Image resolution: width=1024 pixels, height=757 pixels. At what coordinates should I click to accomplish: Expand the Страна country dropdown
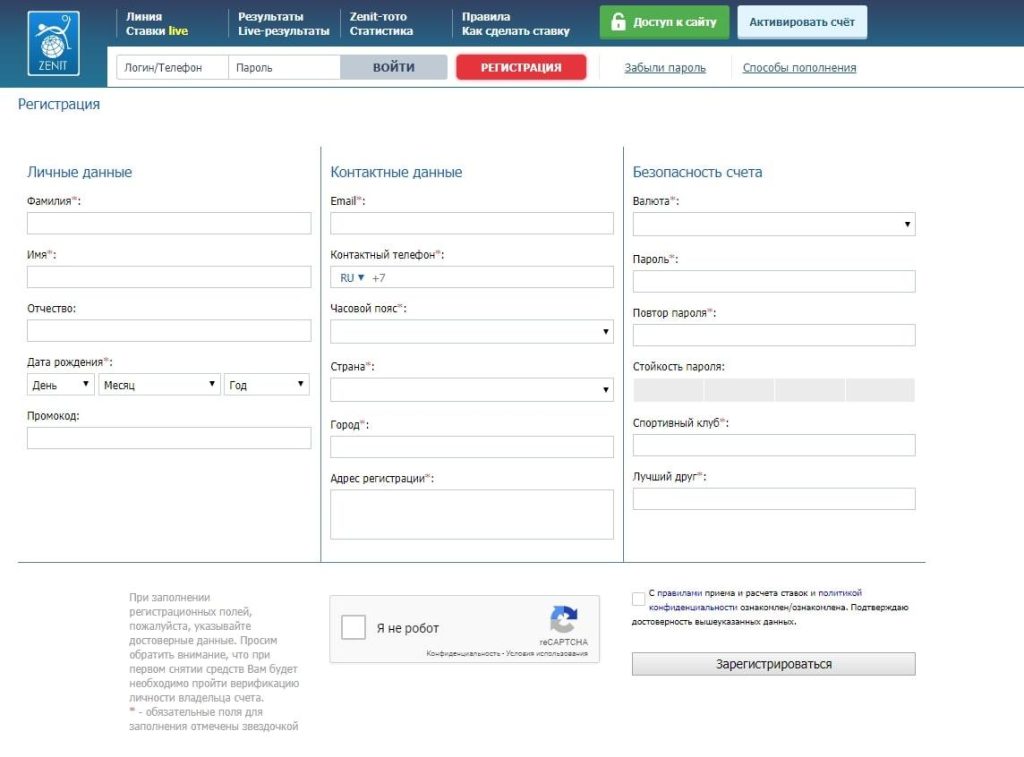pyautogui.click(x=472, y=389)
